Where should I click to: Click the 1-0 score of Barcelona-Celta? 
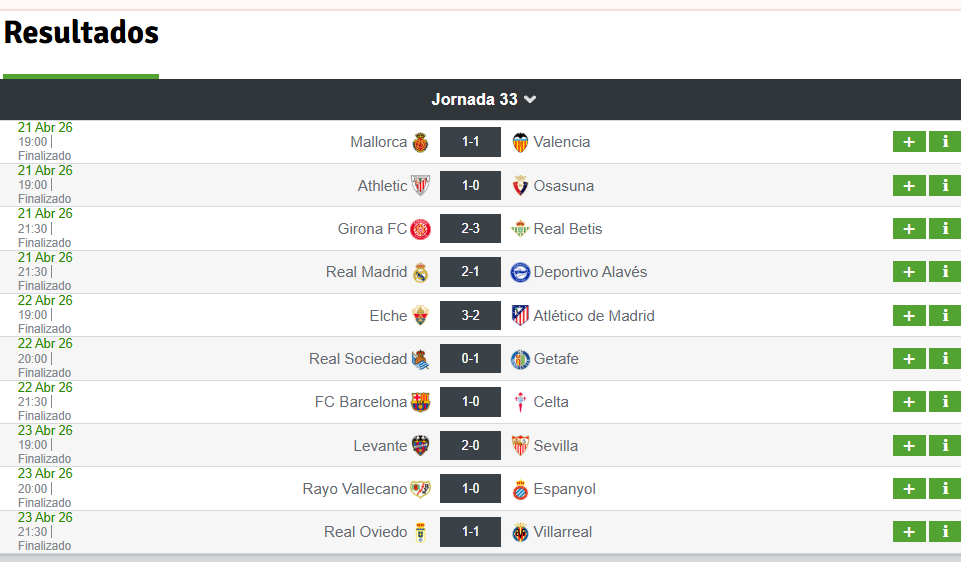(470, 402)
